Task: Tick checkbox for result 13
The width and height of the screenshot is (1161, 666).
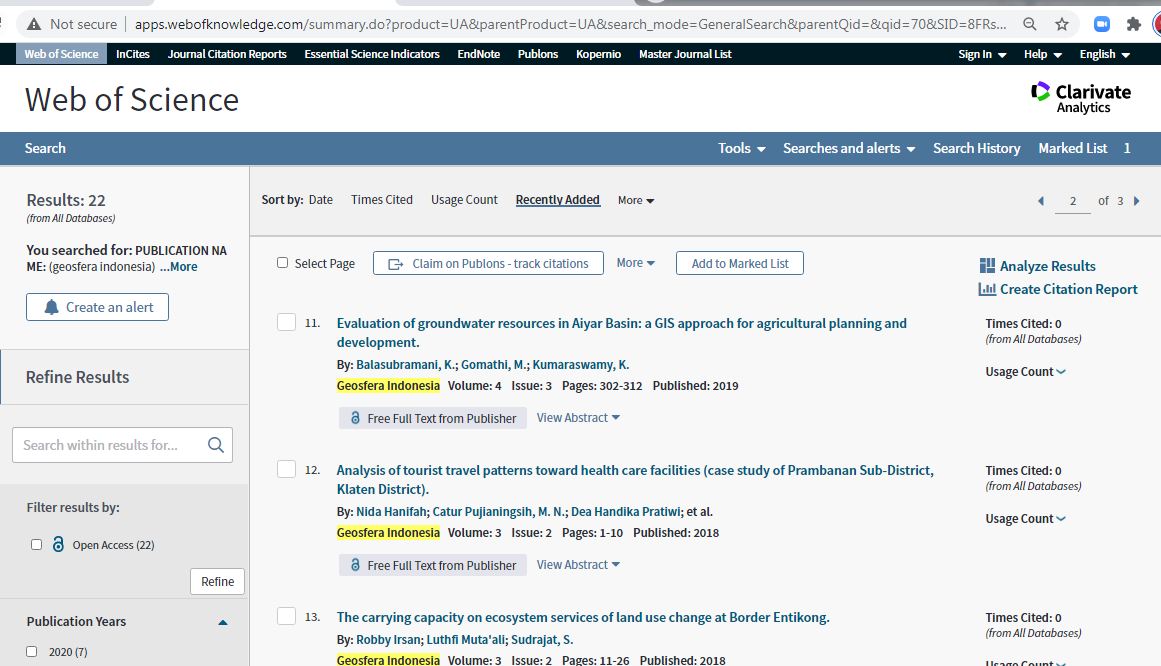Action: pyautogui.click(x=287, y=616)
